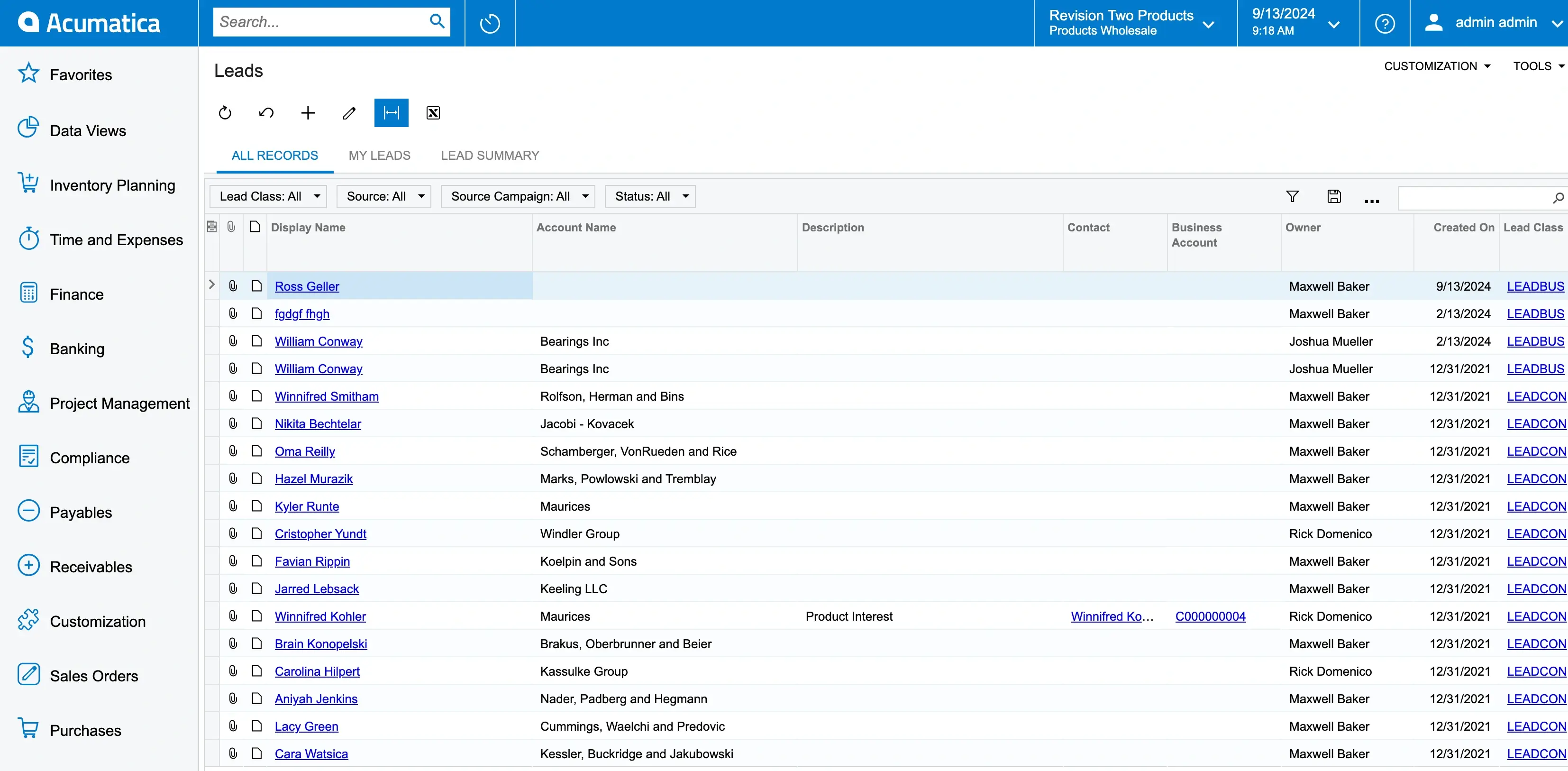This screenshot has height=771, width=1568.
Task: Switch to the ALL RECORDS tab
Action: (275, 156)
